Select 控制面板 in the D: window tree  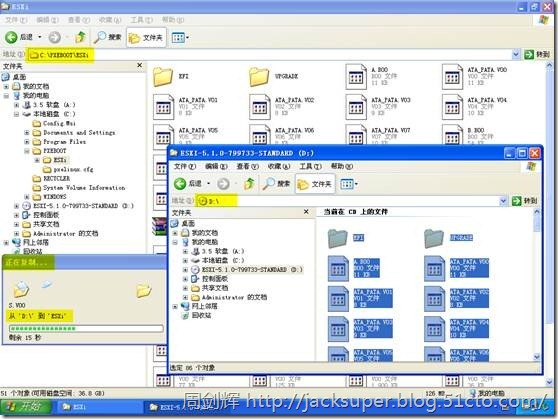[x=209, y=279]
